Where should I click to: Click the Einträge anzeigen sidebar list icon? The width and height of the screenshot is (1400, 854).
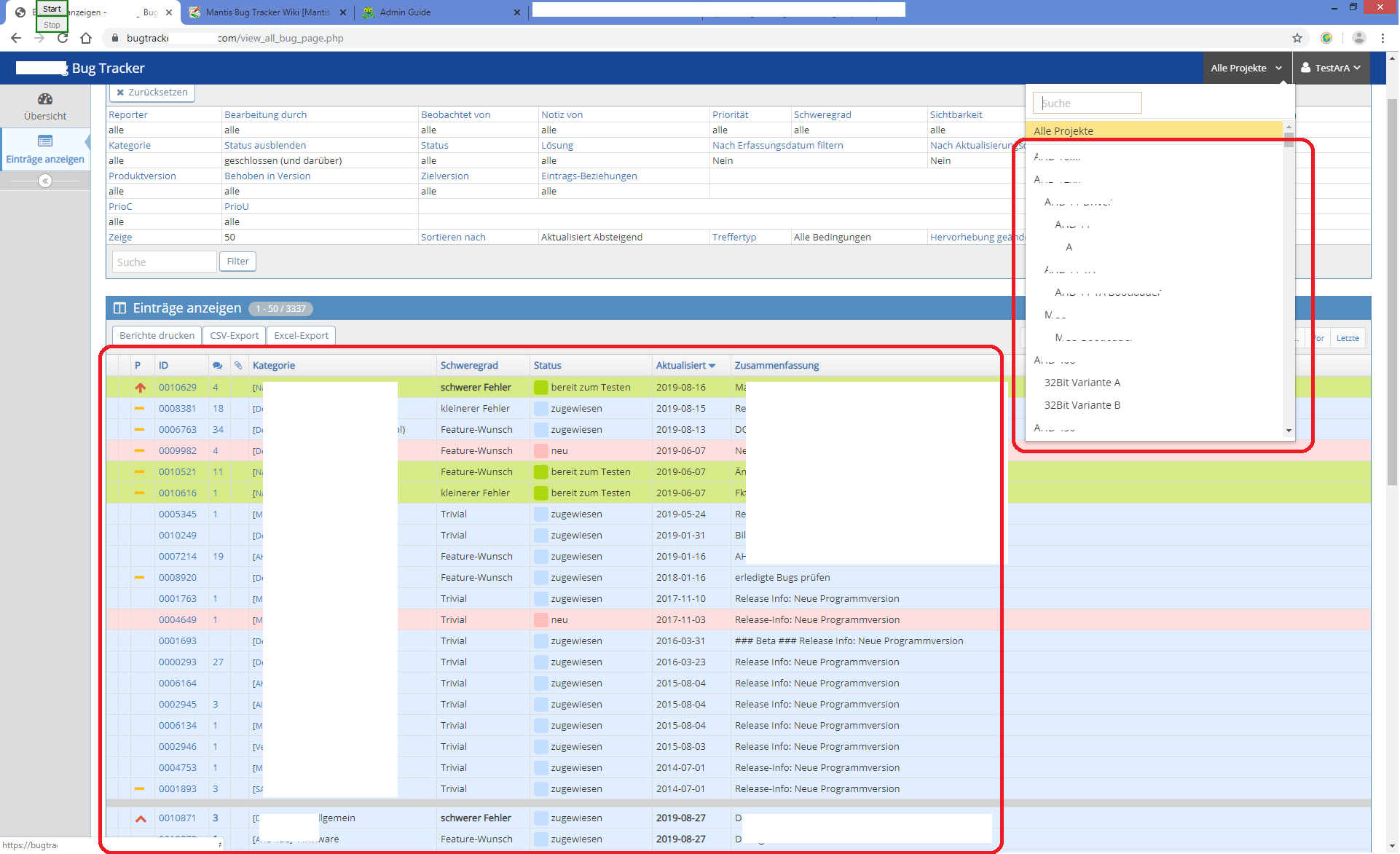click(x=45, y=141)
